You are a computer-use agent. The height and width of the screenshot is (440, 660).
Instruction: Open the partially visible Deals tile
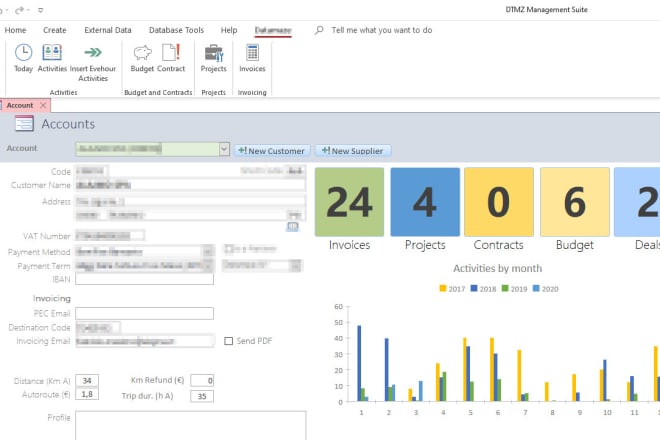pos(637,202)
